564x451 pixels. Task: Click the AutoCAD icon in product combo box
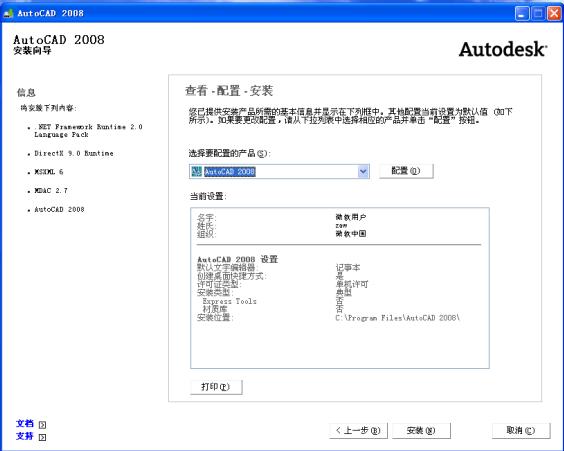[x=196, y=171]
